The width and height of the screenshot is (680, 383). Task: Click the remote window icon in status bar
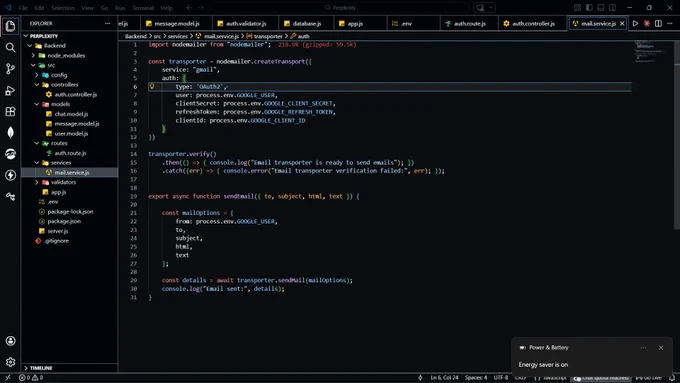point(8,378)
